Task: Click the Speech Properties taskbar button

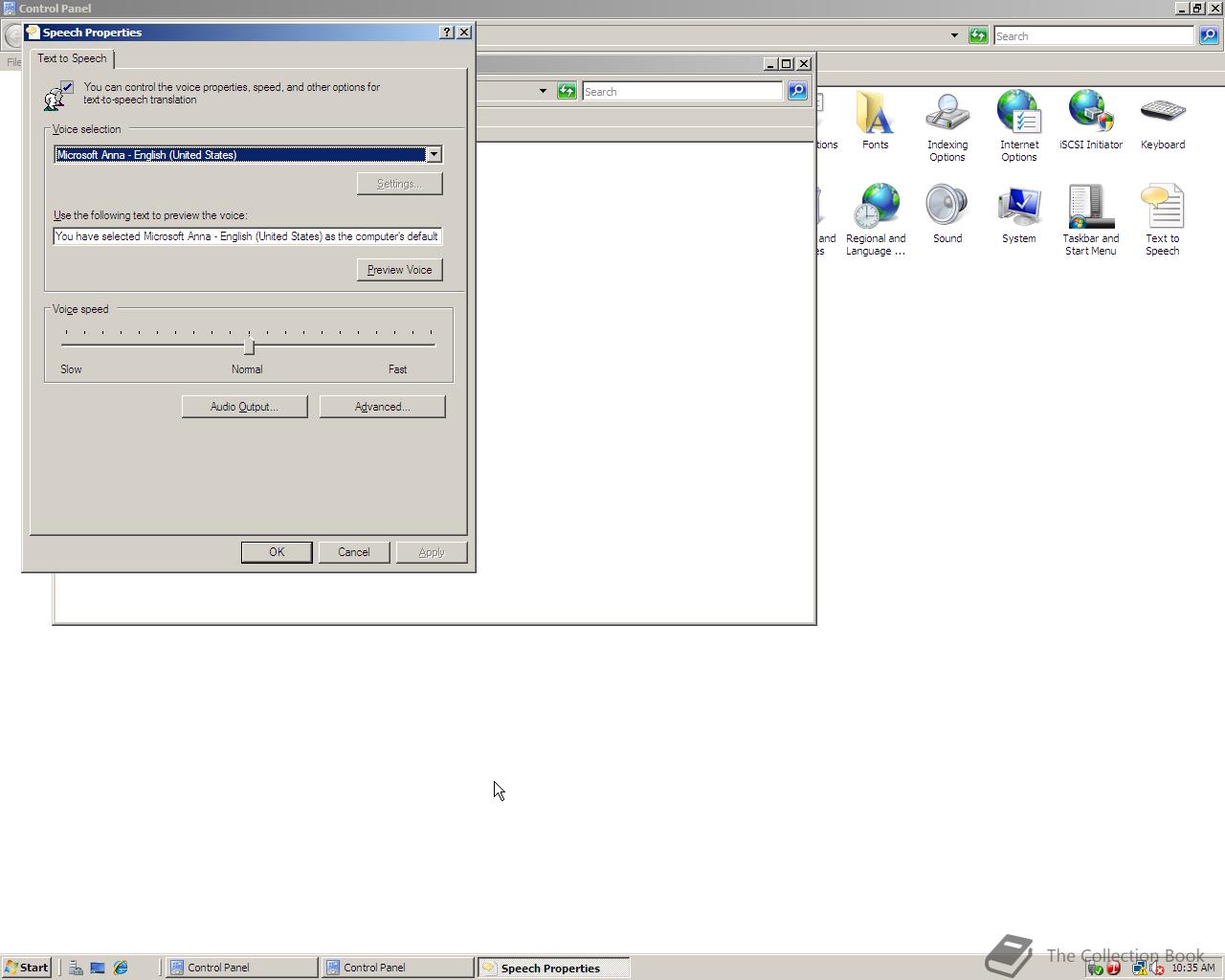Action: point(554,968)
